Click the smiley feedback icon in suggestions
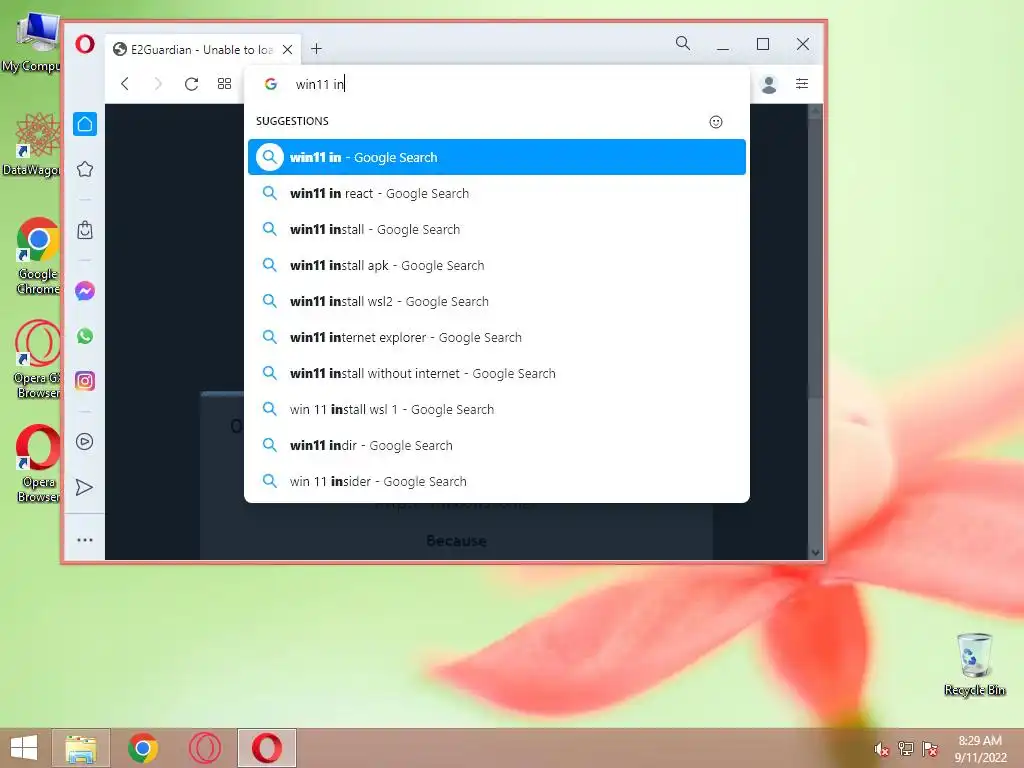Image resolution: width=1024 pixels, height=768 pixels. coord(716,122)
